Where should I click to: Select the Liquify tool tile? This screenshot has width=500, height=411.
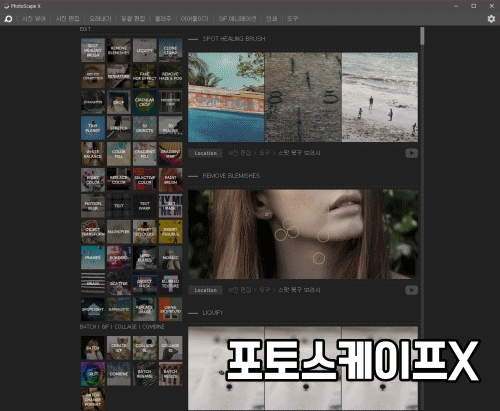click(145, 50)
